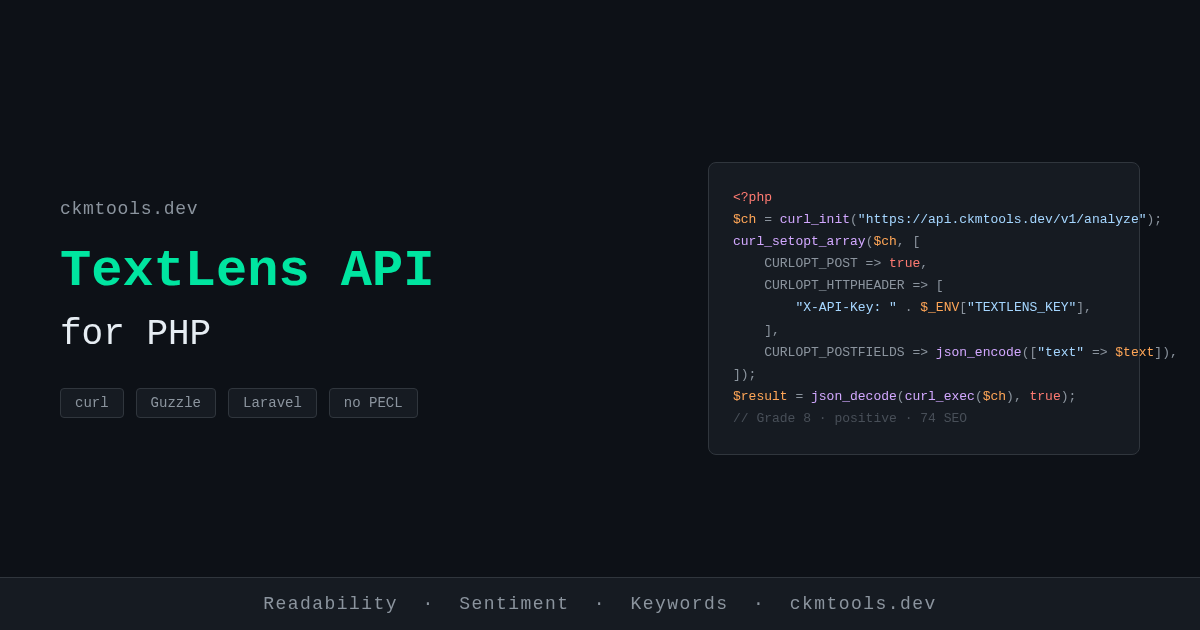Viewport: 1200px width, 630px height.
Task: Click the 'for PHP' subtitle
Action: point(135,334)
